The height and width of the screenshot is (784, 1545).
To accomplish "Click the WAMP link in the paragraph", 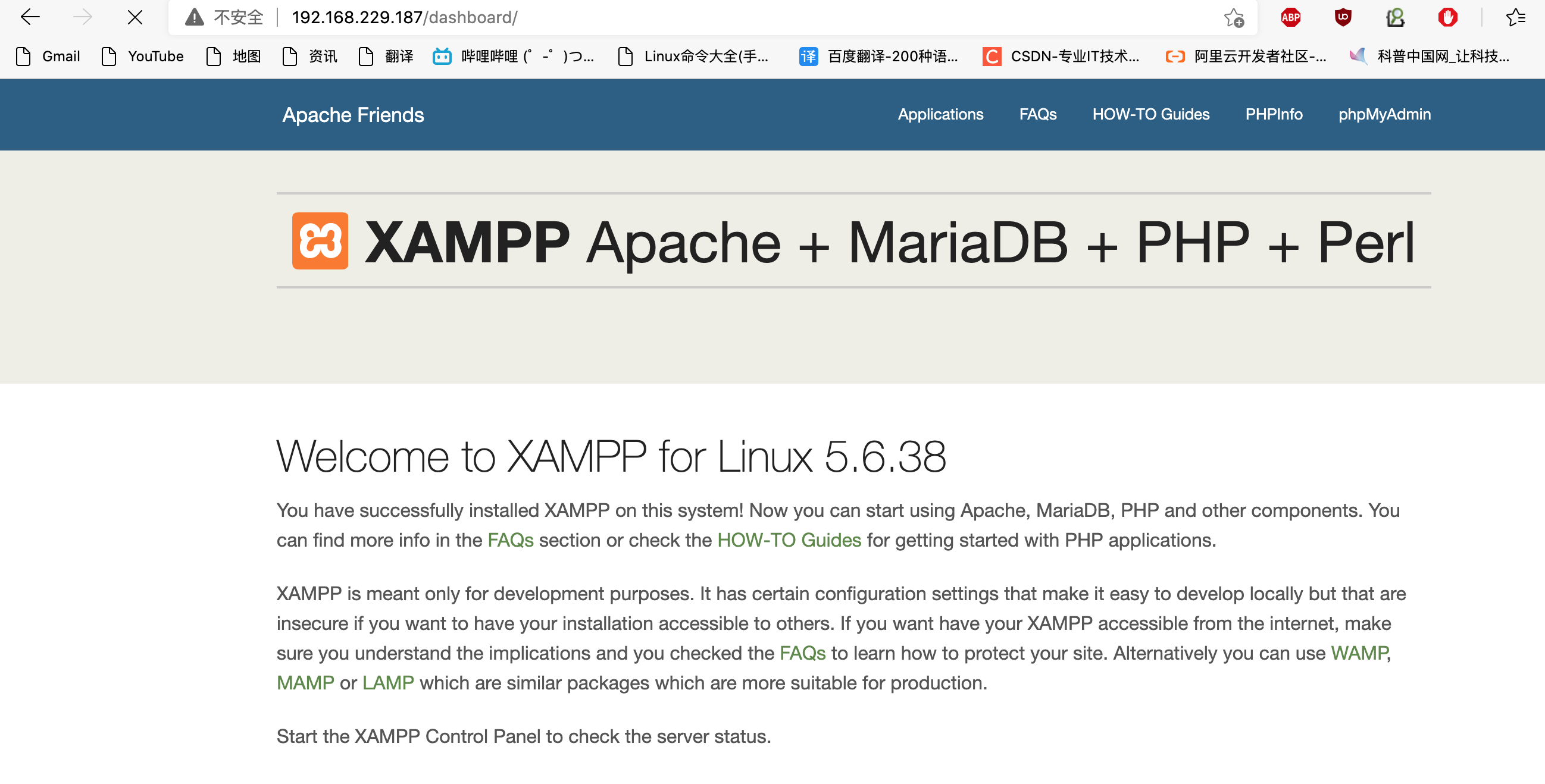I will [x=1359, y=653].
